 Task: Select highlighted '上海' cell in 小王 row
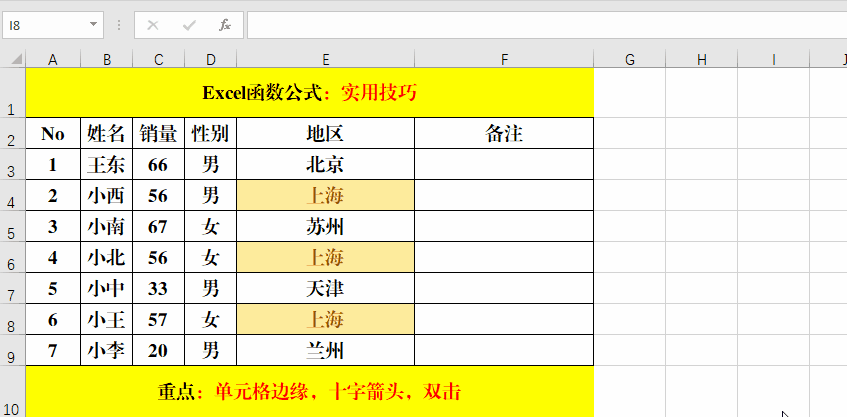[326, 319]
